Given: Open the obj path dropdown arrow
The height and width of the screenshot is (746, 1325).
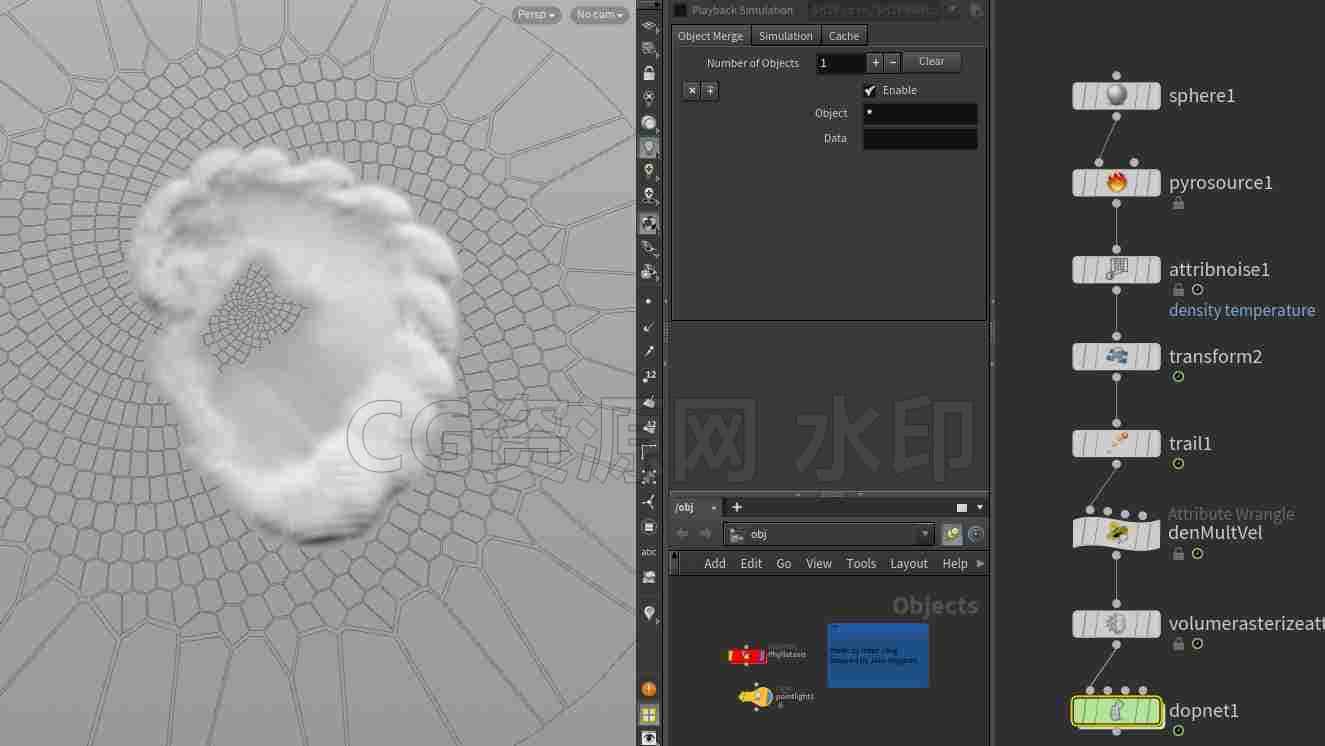Looking at the screenshot, I should pos(925,534).
